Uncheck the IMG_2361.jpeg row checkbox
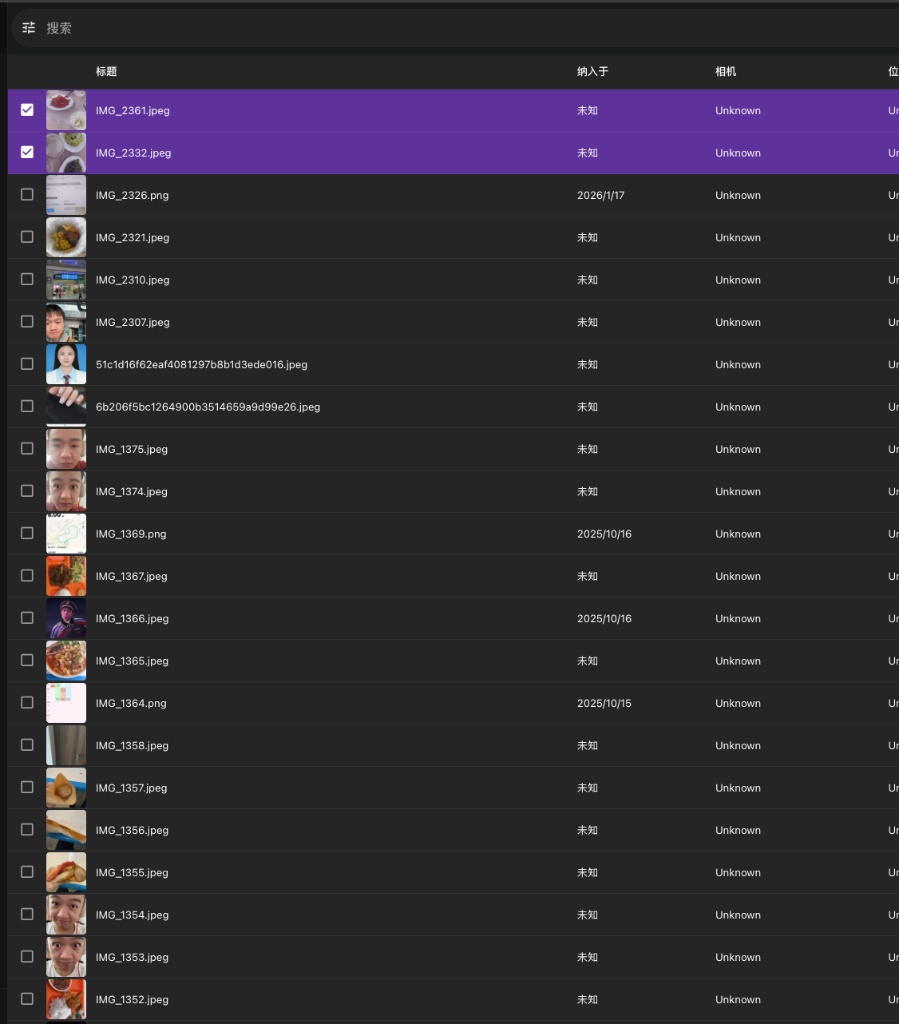The height and width of the screenshot is (1024, 899). [x=27, y=110]
